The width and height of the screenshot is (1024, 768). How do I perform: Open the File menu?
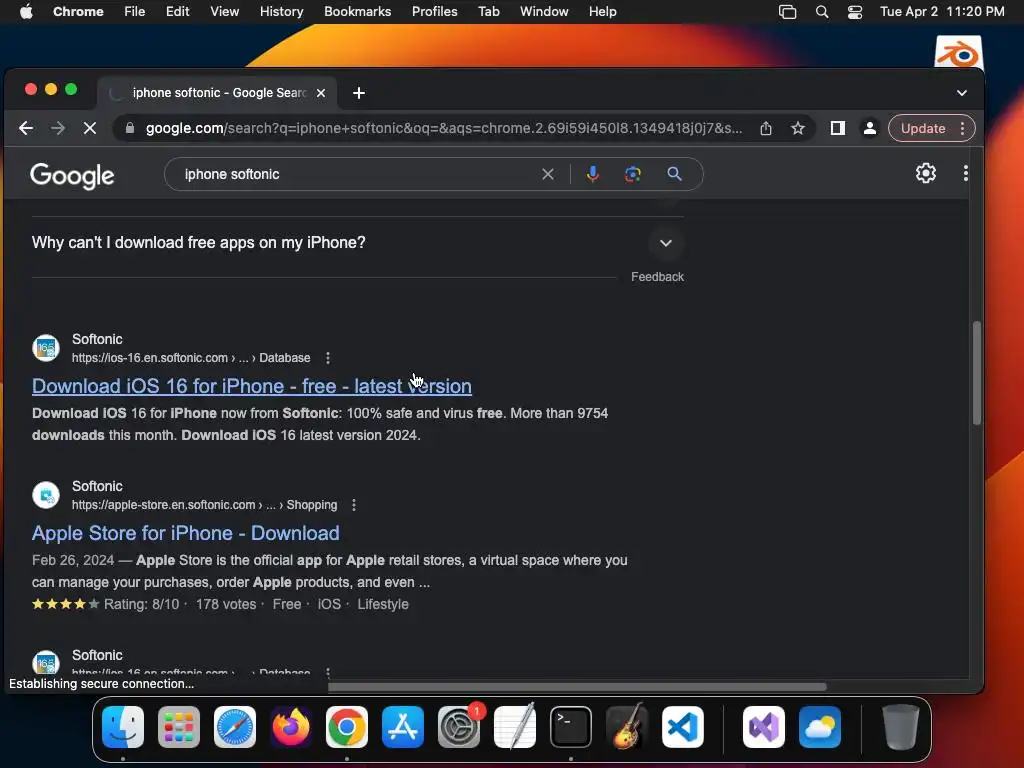click(135, 12)
